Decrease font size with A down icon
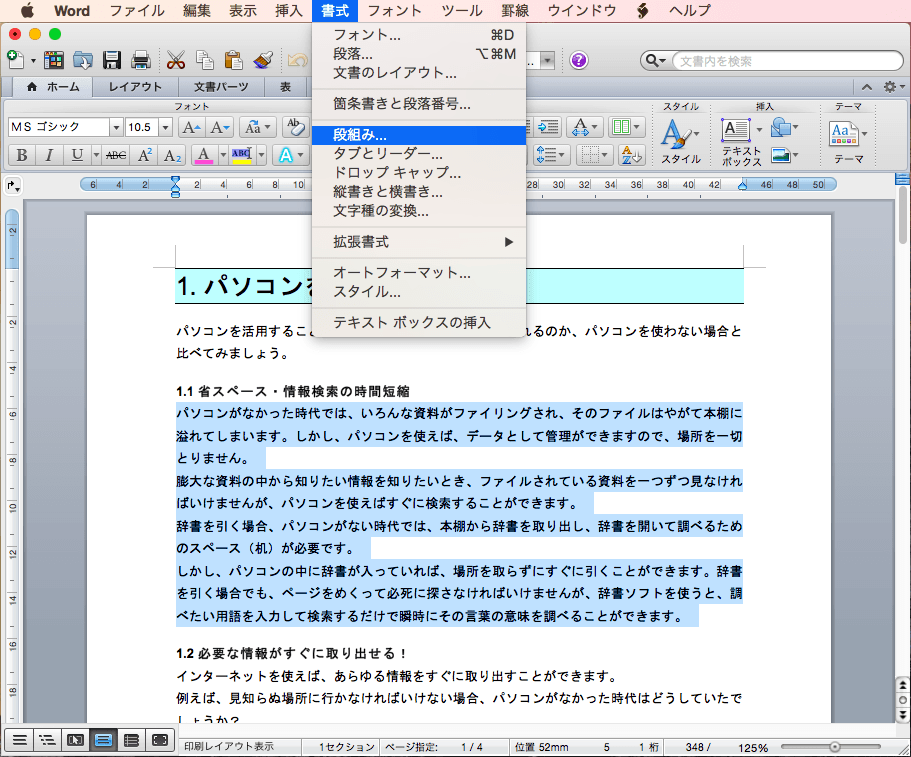 tap(221, 127)
